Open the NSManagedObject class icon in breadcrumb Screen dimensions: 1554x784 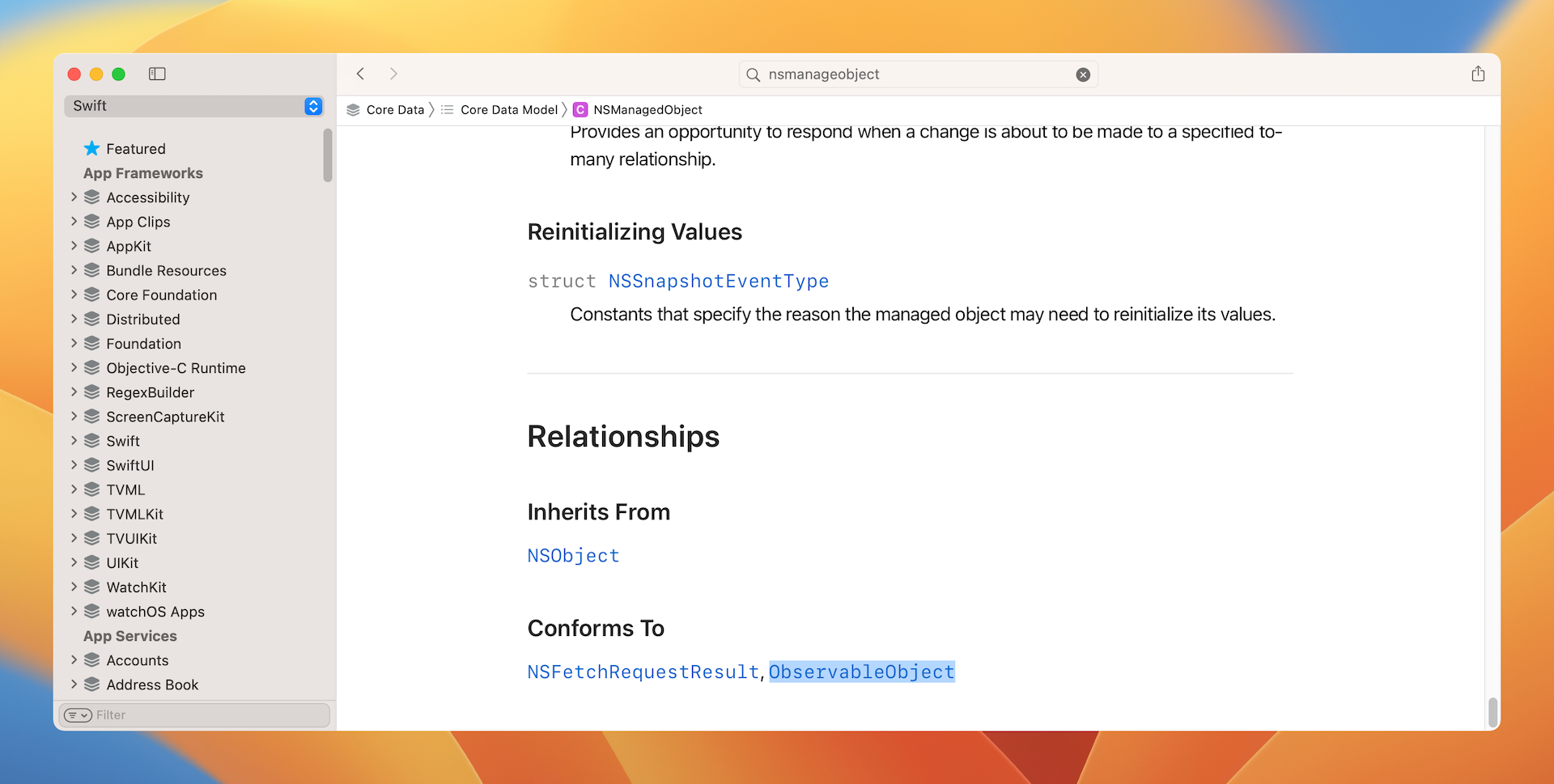coord(581,109)
